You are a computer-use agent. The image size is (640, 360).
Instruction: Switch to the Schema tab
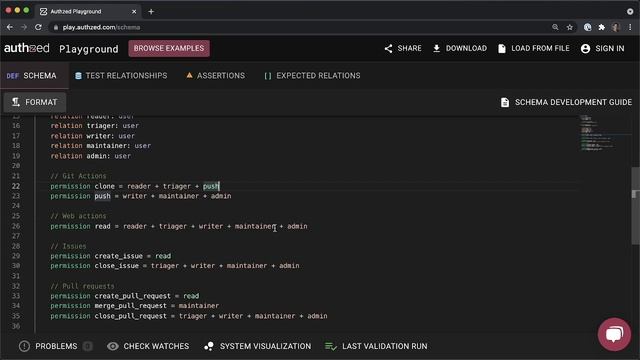tap(34, 76)
